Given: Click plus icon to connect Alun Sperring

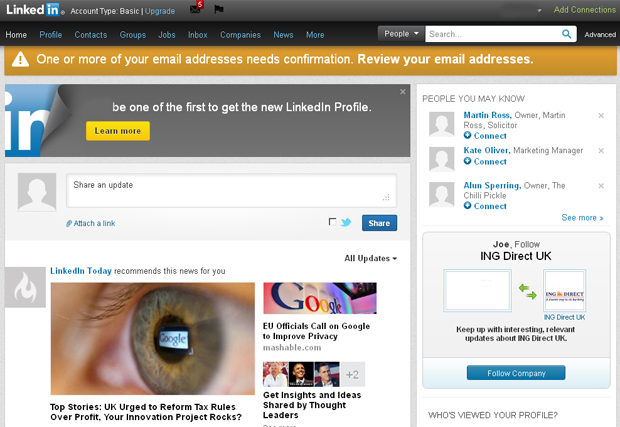Looking at the screenshot, I should click(x=467, y=206).
